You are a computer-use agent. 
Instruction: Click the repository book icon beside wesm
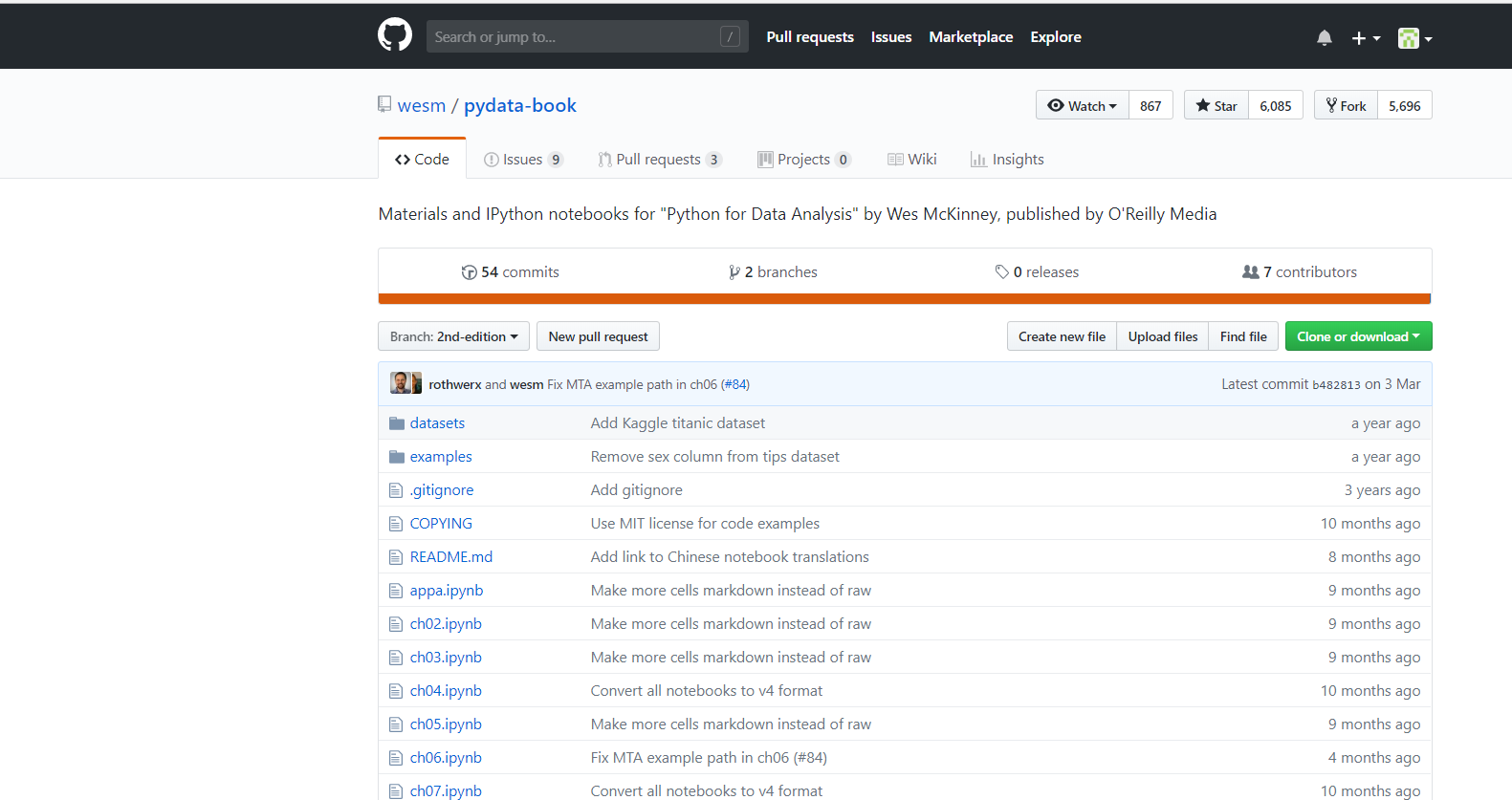coord(384,104)
